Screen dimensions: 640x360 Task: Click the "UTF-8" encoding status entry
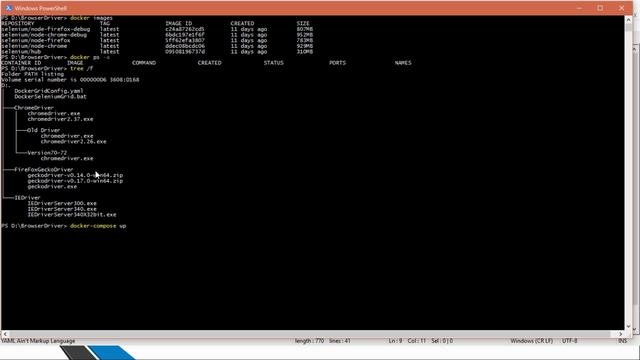coord(570,341)
